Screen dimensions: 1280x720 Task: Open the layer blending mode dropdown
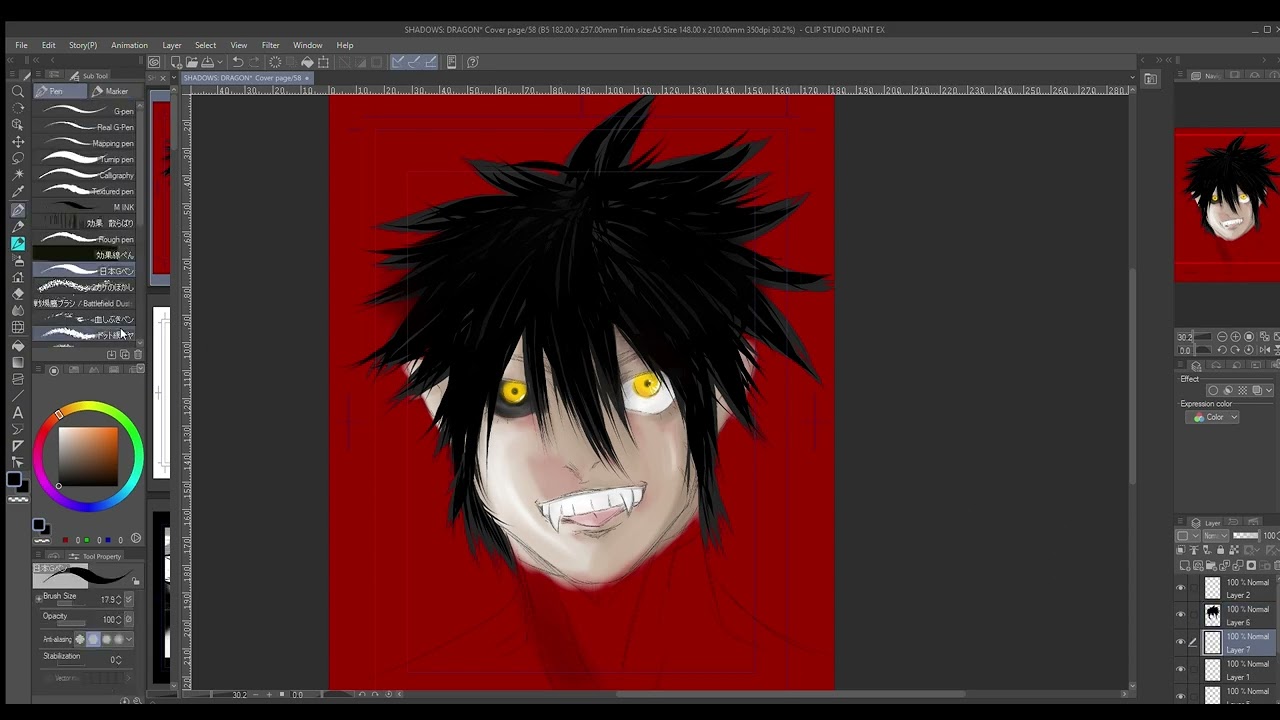coord(1215,536)
